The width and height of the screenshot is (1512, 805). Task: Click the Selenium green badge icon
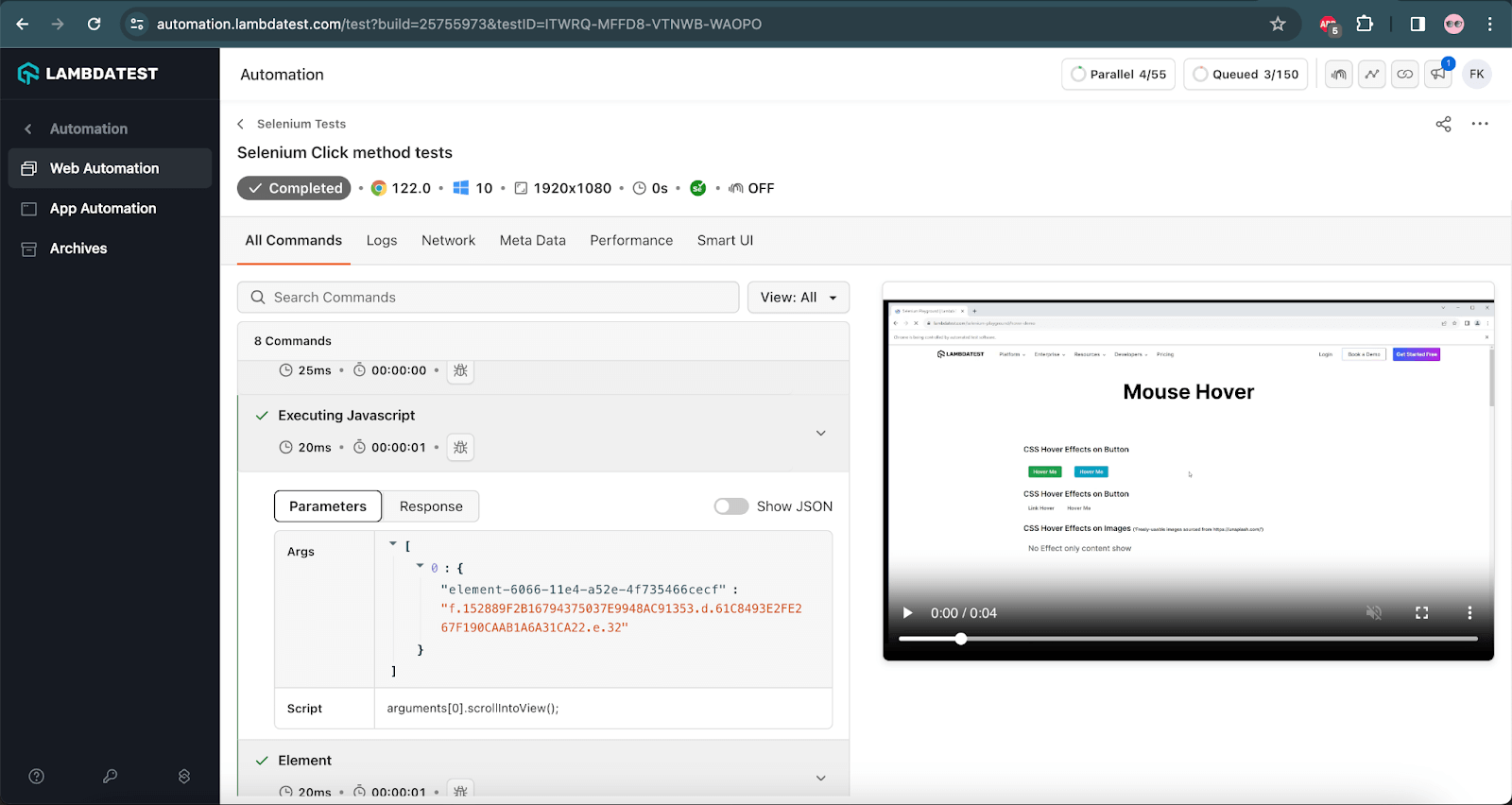697,188
